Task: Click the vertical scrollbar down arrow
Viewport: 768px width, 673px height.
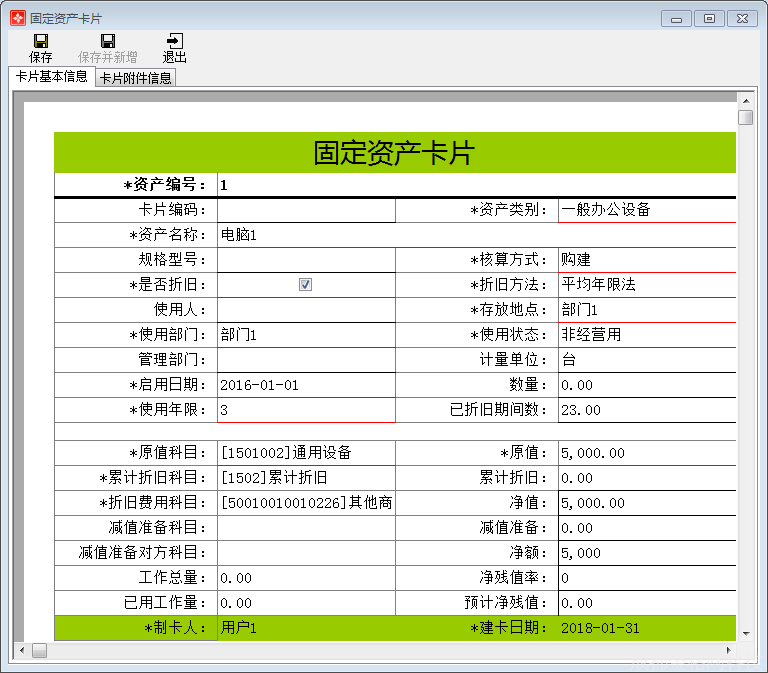Action: (745, 633)
